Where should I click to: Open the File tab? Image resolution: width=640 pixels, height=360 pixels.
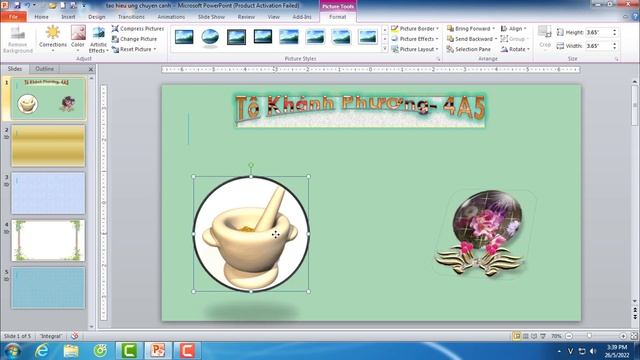tap(13, 17)
